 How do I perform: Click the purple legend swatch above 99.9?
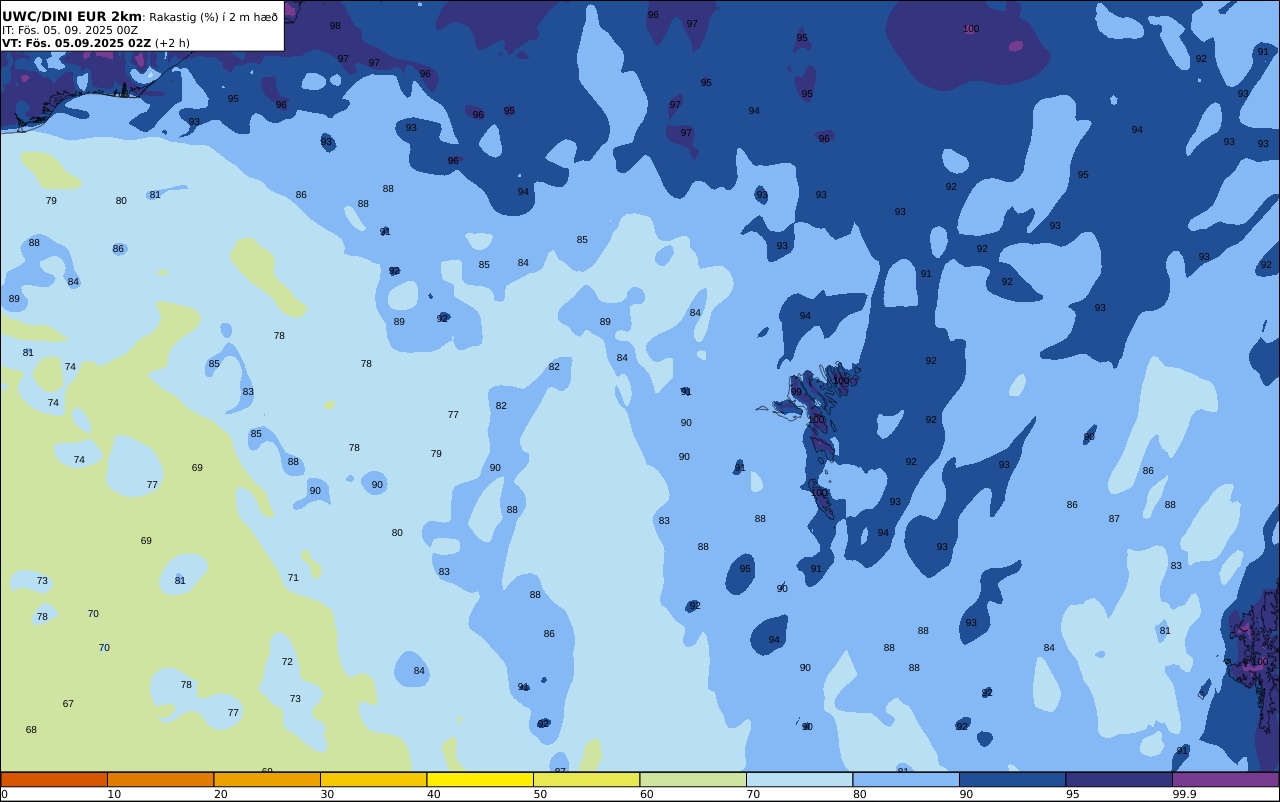1226,779
